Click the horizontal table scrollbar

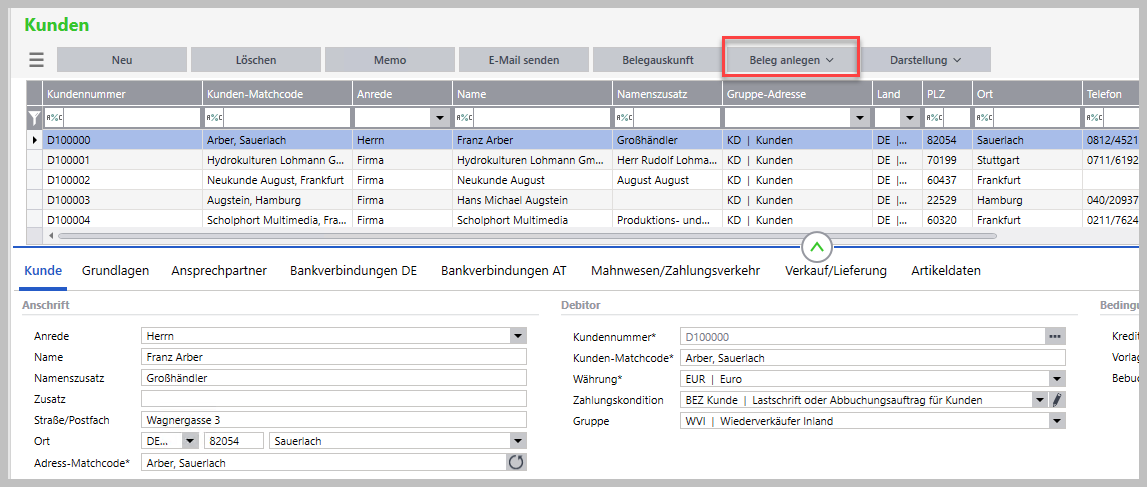pos(527,236)
